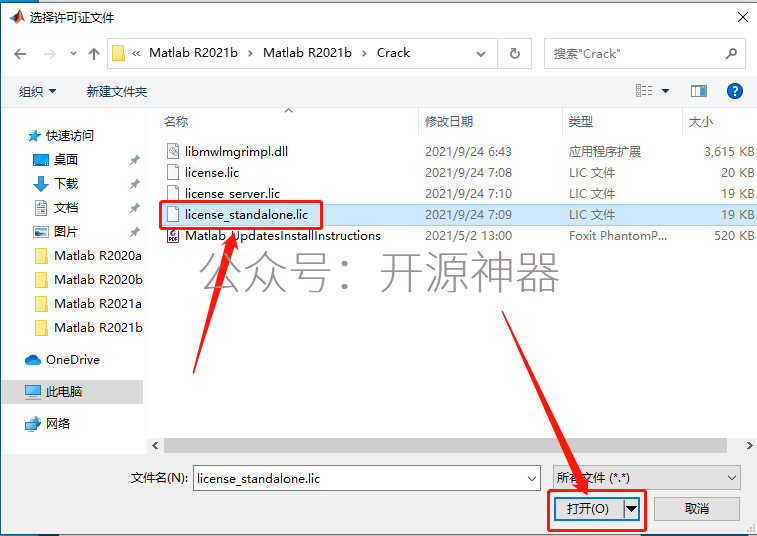
Task: Open 下载 folder in sidebar
Action: (66, 183)
